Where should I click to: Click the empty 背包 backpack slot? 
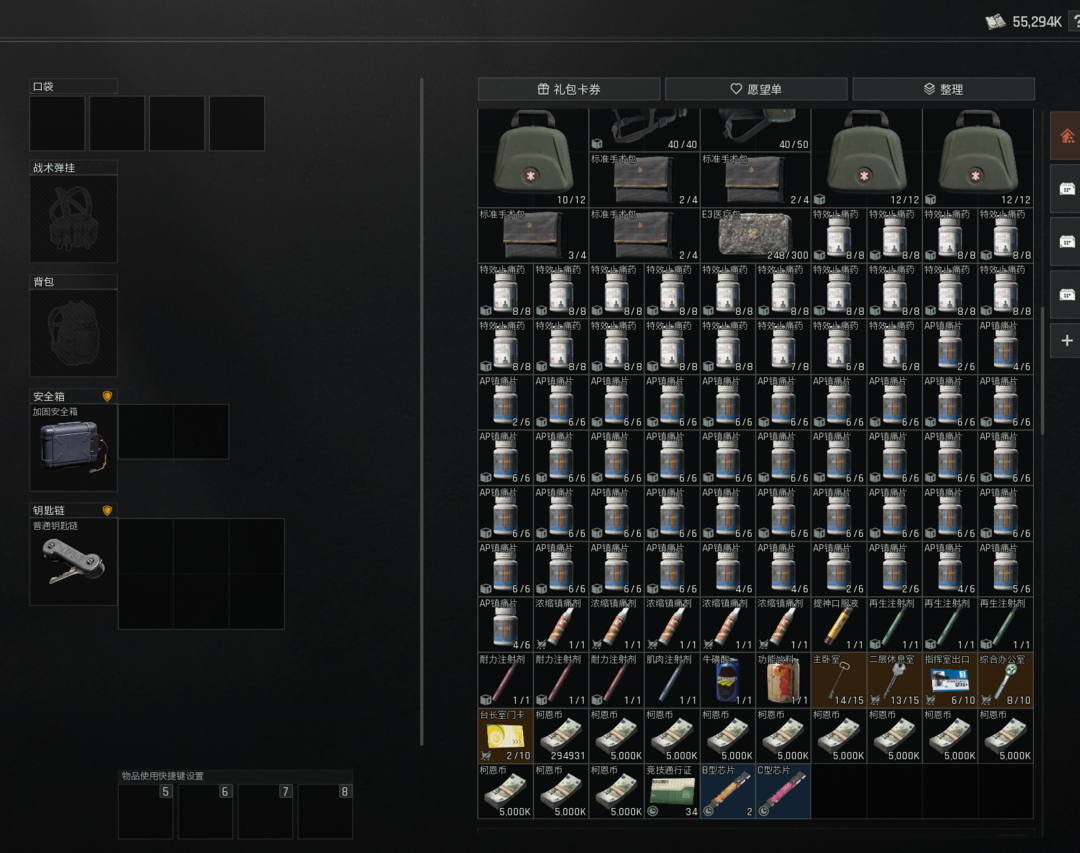pos(74,333)
